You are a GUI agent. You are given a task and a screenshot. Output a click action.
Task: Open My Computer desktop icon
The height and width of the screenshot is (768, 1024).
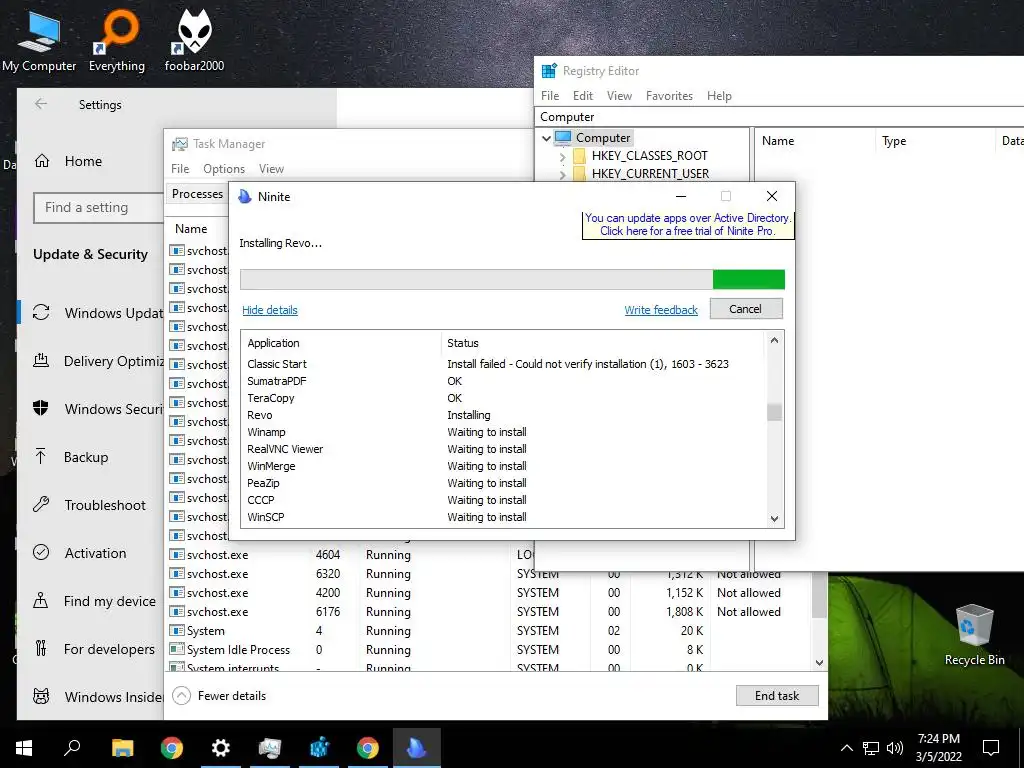click(39, 40)
